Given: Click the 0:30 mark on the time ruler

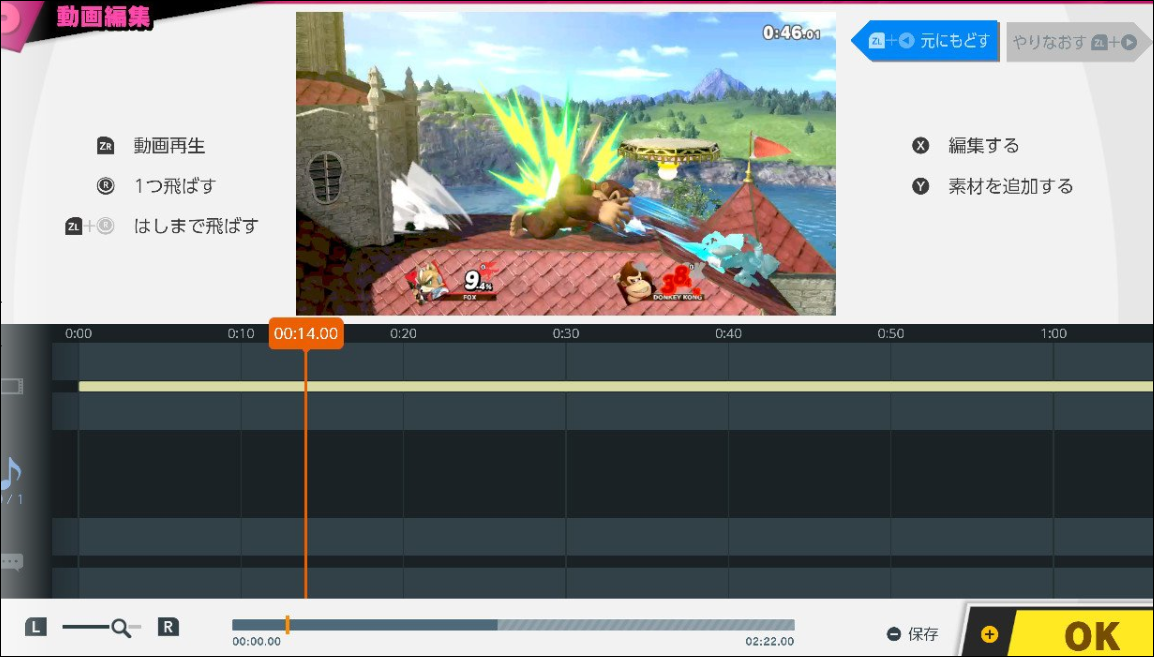Looking at the screenshot, I should coord(566,333).
